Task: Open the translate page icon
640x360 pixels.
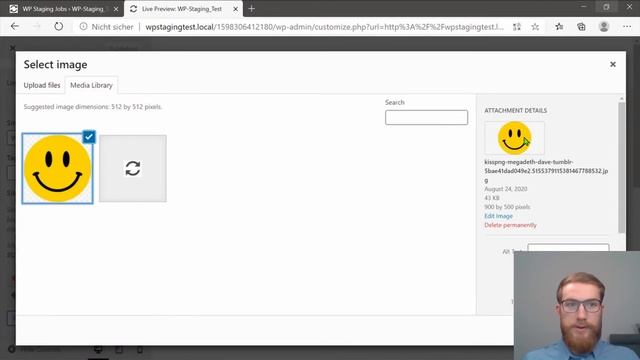Action: click(517, 27)
